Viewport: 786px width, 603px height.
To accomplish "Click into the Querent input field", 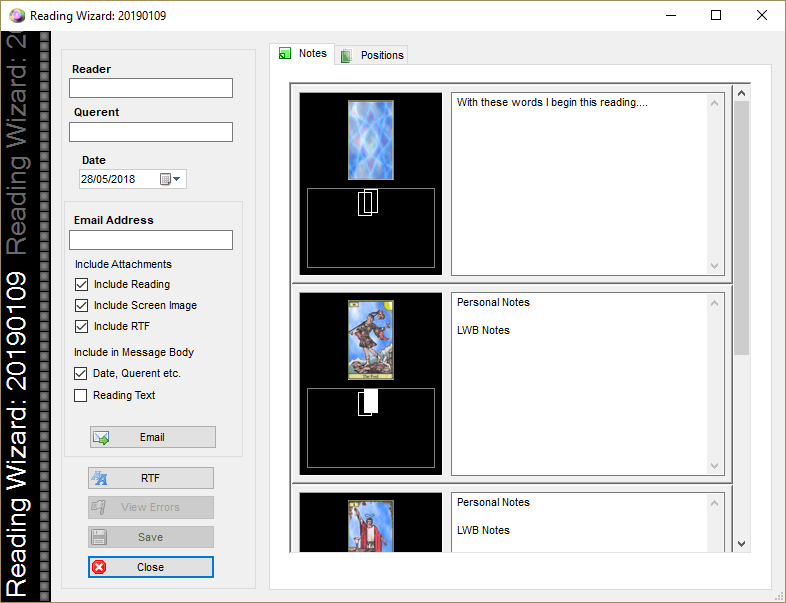I will (151, 132).
